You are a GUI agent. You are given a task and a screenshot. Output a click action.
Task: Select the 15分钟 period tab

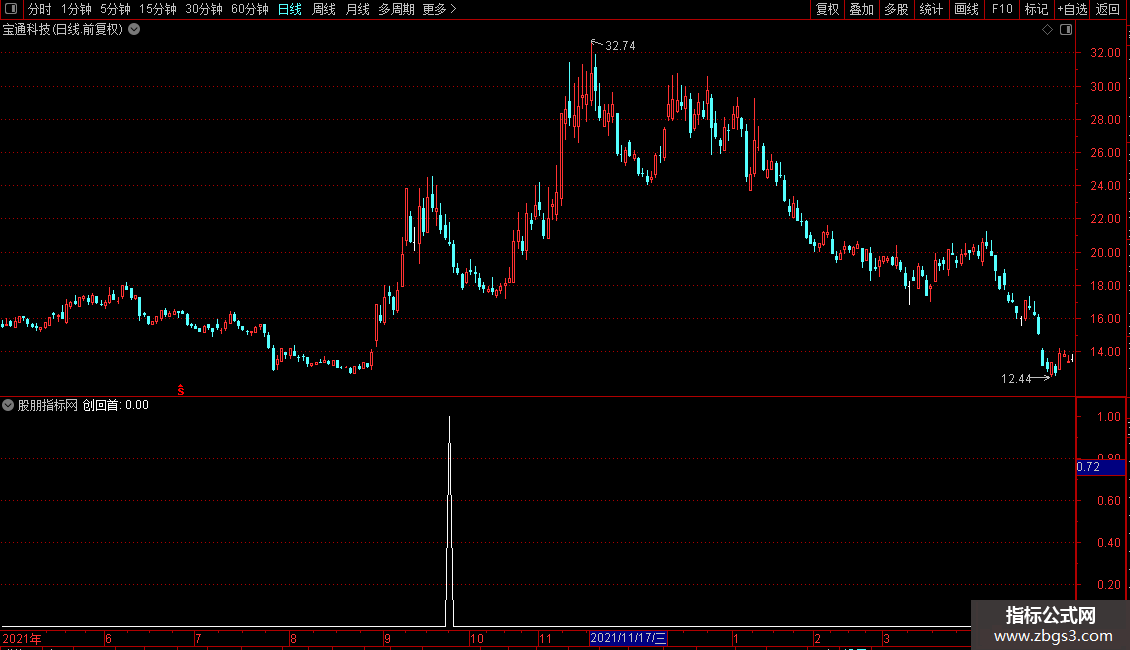pyautogui.click(x=158, y=9)
